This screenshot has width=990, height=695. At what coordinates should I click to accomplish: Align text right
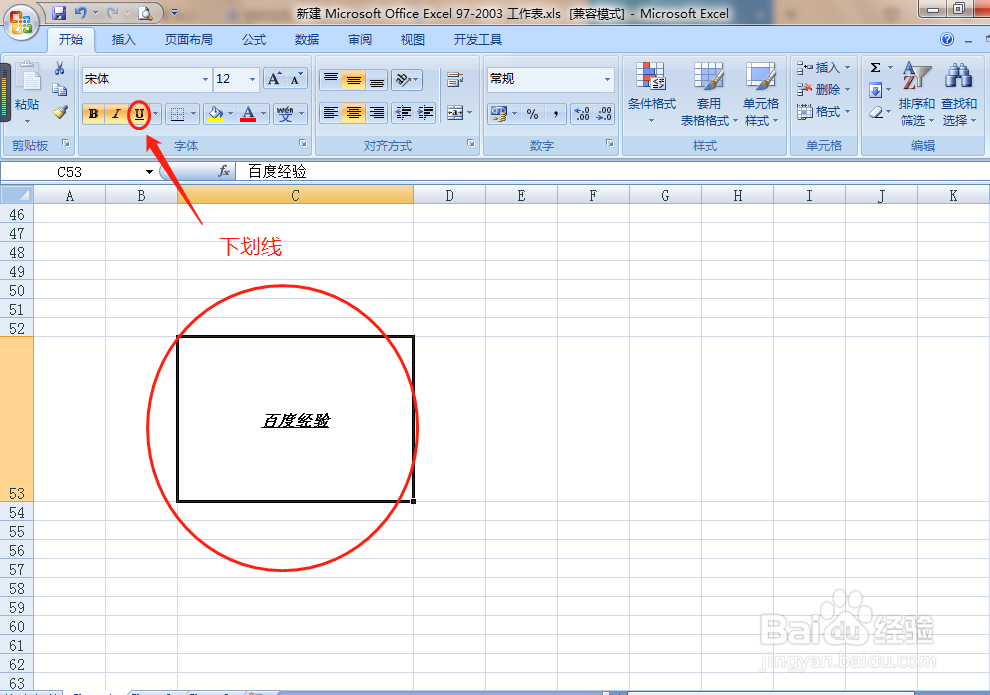376,113
